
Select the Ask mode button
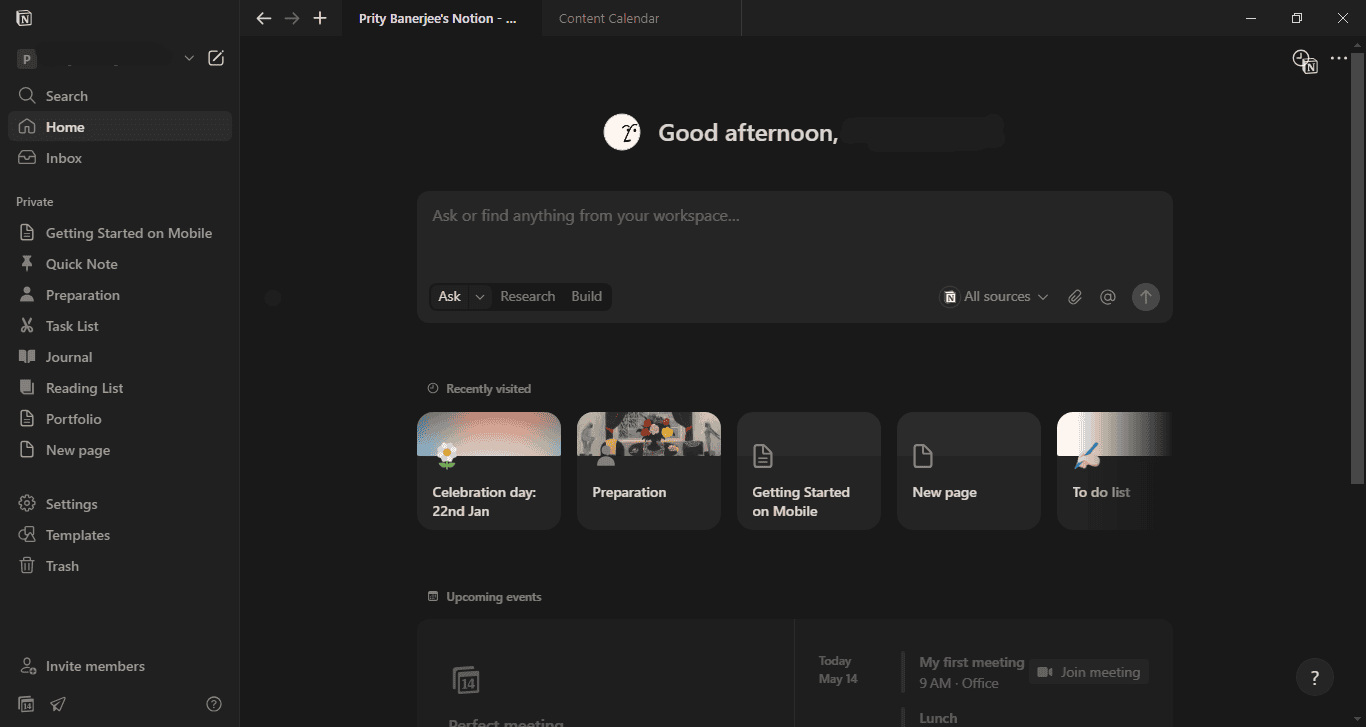tap(449, 296)
